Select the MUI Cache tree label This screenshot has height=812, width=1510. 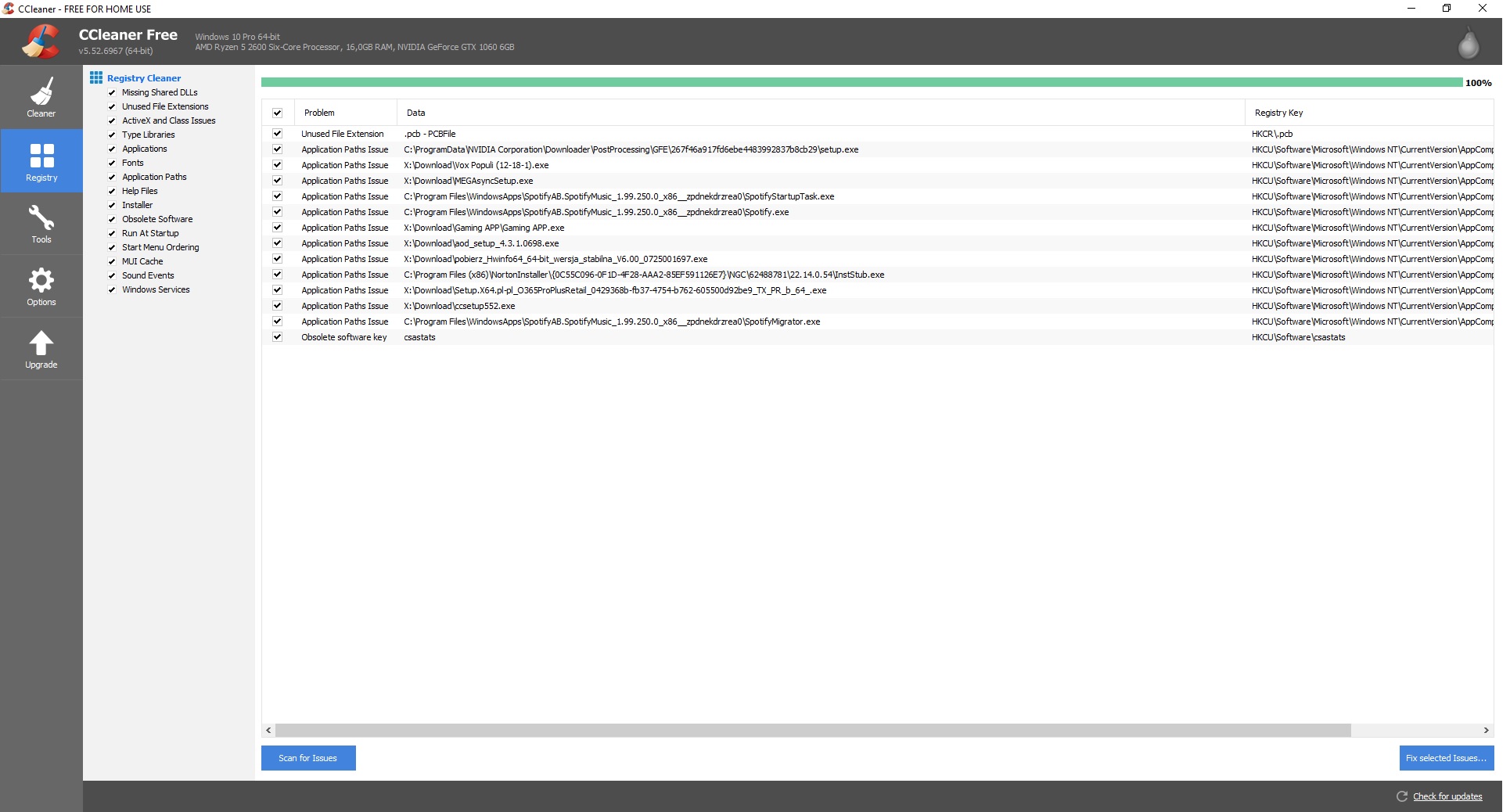coord(142,261)
